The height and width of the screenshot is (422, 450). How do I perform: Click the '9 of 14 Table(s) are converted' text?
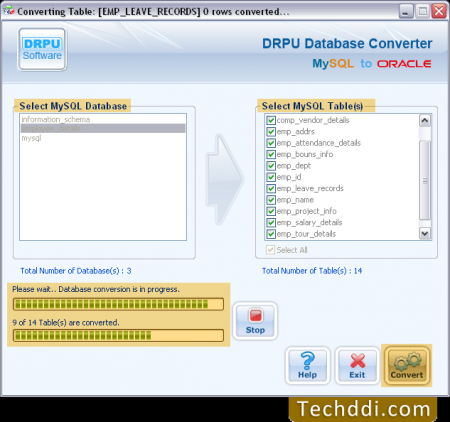[66, 323]
